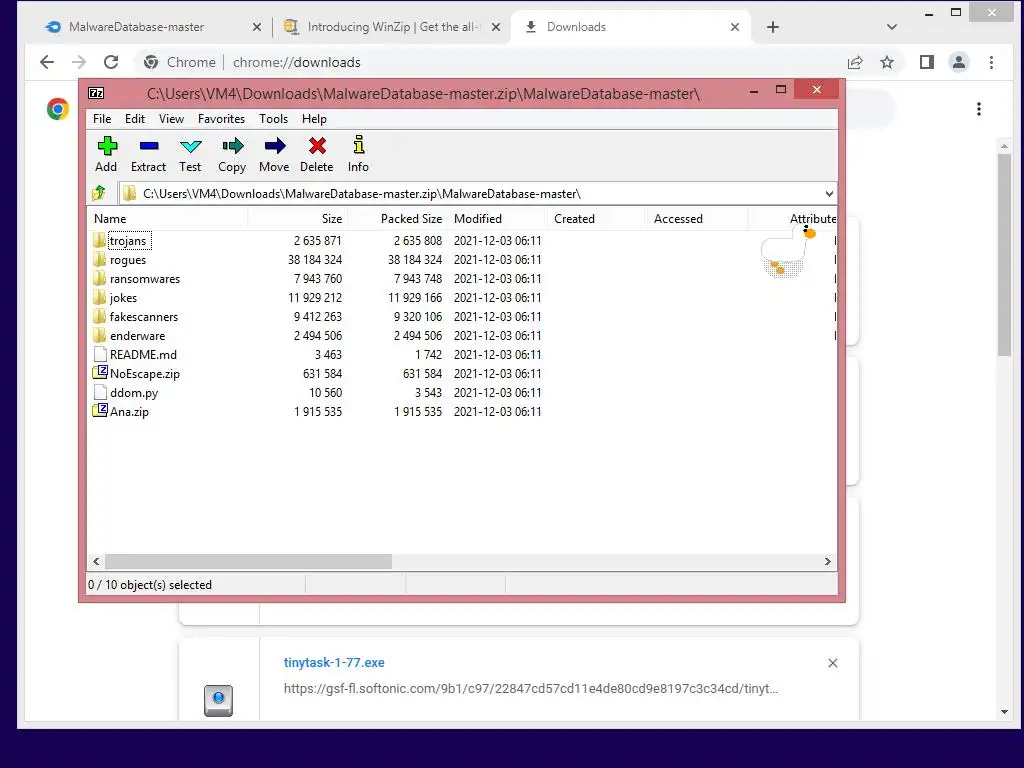This screenshot has height=768, width=1024.
Task: Open the Help menu
Action: pos(314,119)
